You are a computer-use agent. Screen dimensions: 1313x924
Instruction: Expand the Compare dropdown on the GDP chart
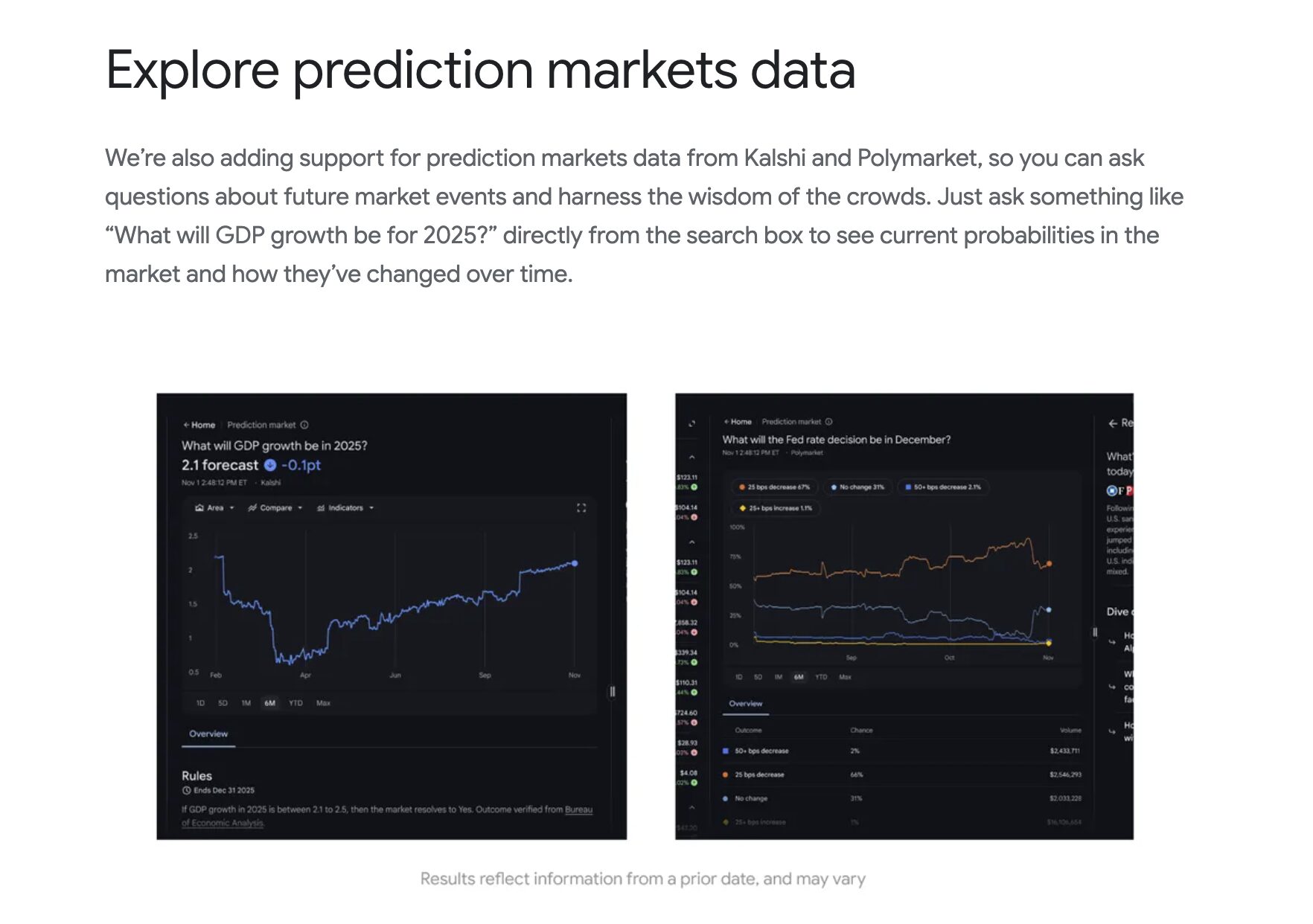click(275, 508)
